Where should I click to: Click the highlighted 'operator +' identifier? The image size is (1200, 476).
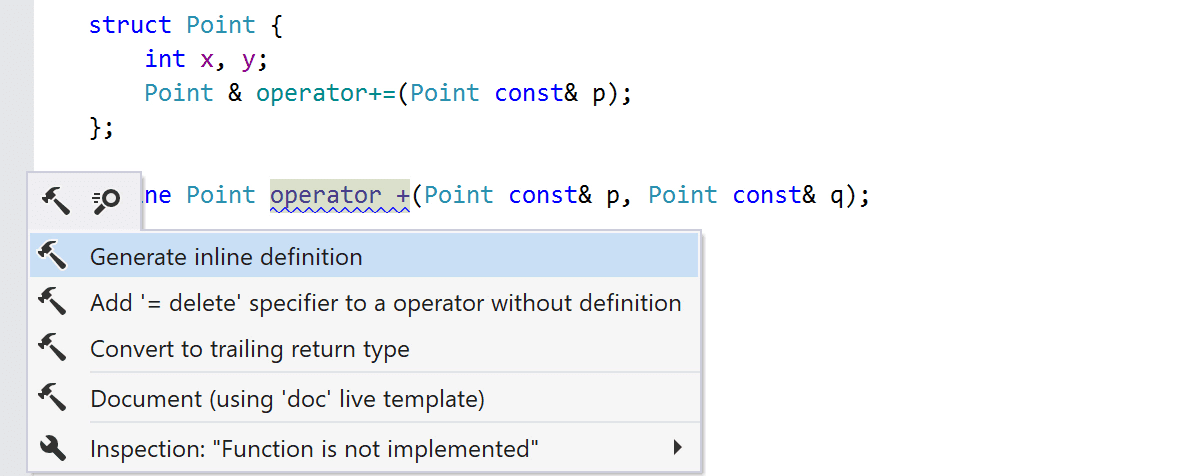point(340,195)
